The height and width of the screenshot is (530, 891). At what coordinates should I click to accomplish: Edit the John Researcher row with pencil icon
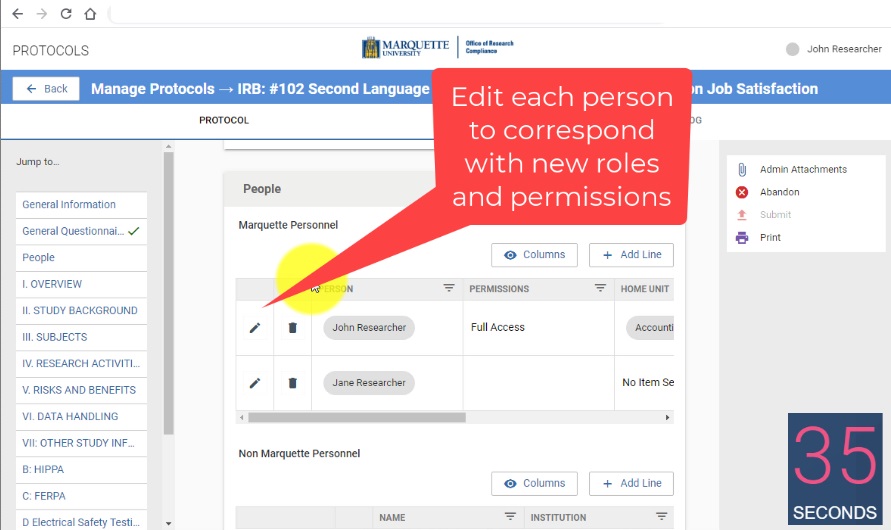255,328
